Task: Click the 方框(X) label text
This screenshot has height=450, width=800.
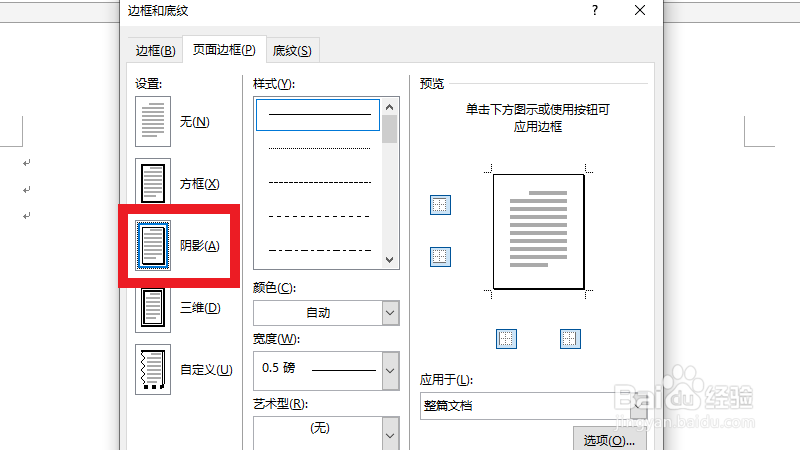Action: point(199,184)
